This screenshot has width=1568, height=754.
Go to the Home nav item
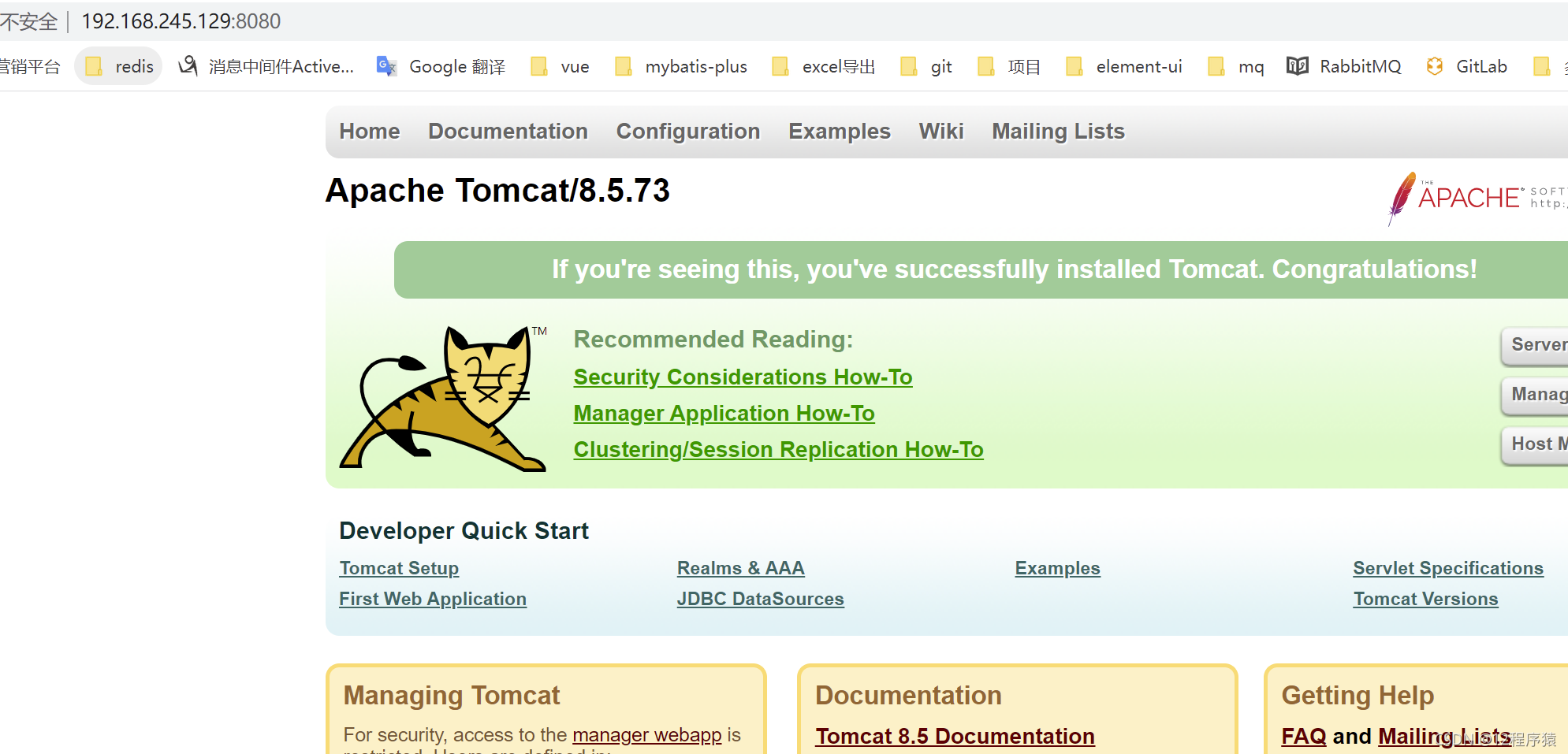tap(370, 131)
